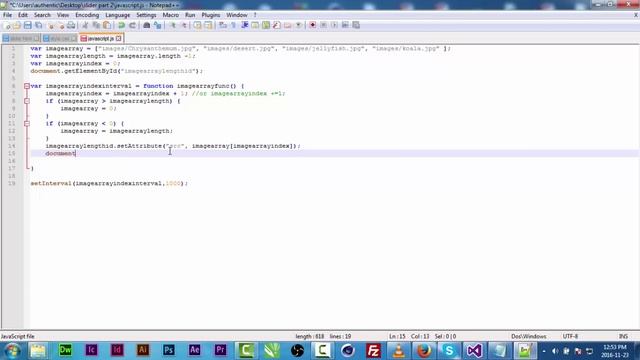Image resolution: width=640 pixels, height=360 pixels.
Task: Open the Search menu
Action: click(42, 15)
